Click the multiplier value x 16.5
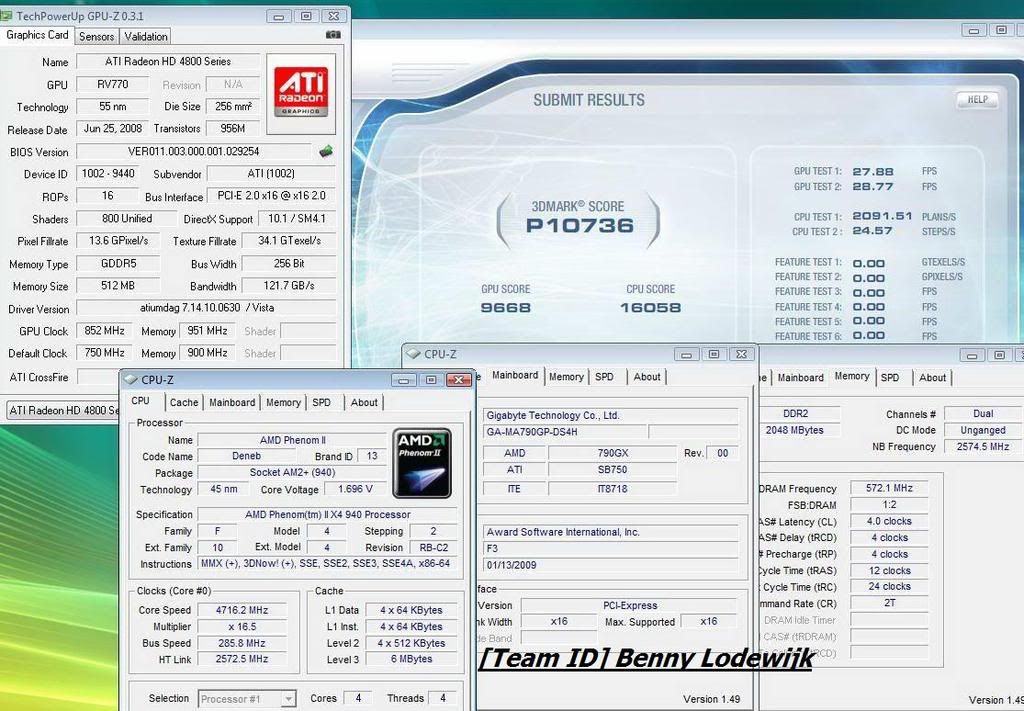 click(242, 627)
